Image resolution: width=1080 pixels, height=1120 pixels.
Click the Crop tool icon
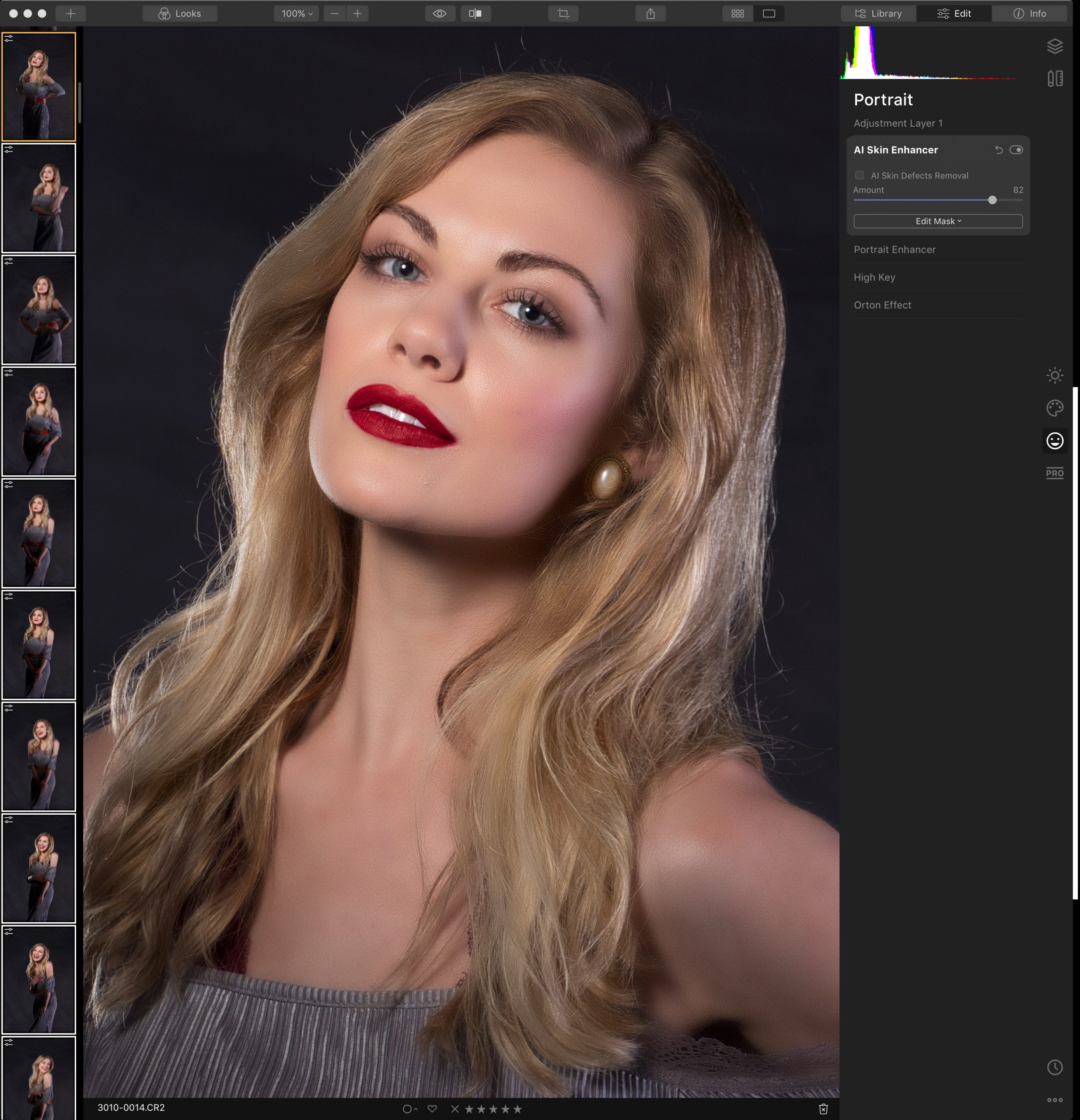click(x=563, y=14)
